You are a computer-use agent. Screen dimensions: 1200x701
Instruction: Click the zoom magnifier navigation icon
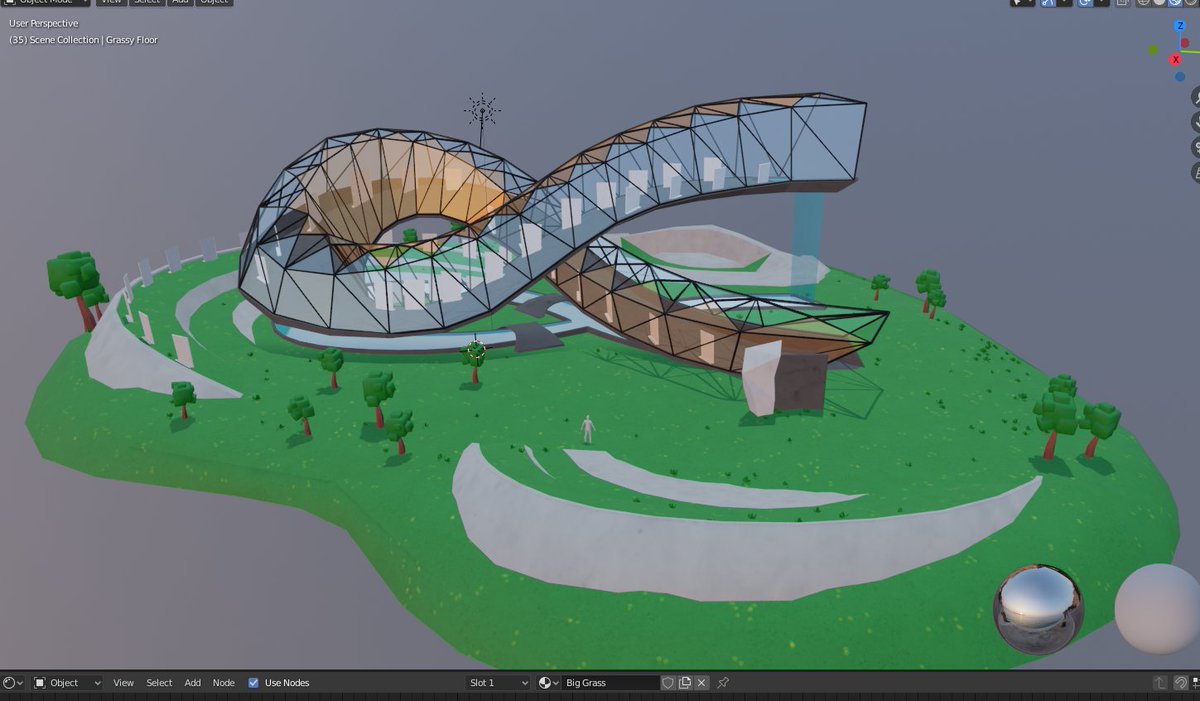pos(1195,97)
